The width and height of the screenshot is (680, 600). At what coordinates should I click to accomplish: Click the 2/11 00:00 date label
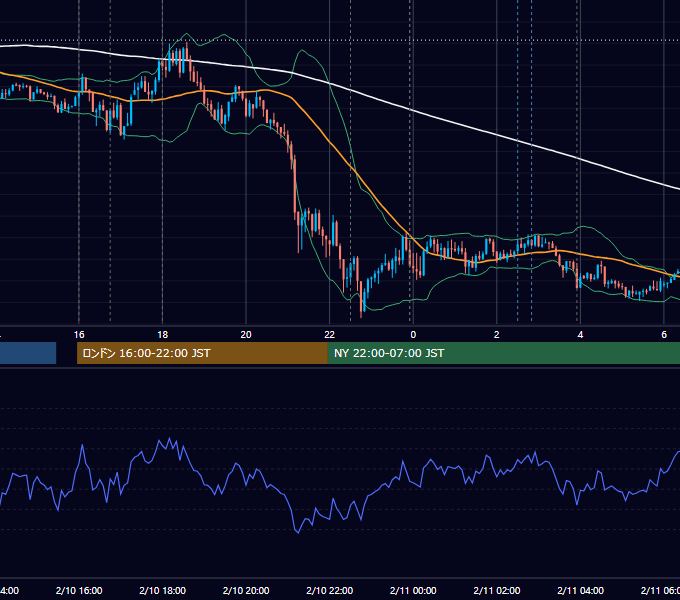pos(413,591)
